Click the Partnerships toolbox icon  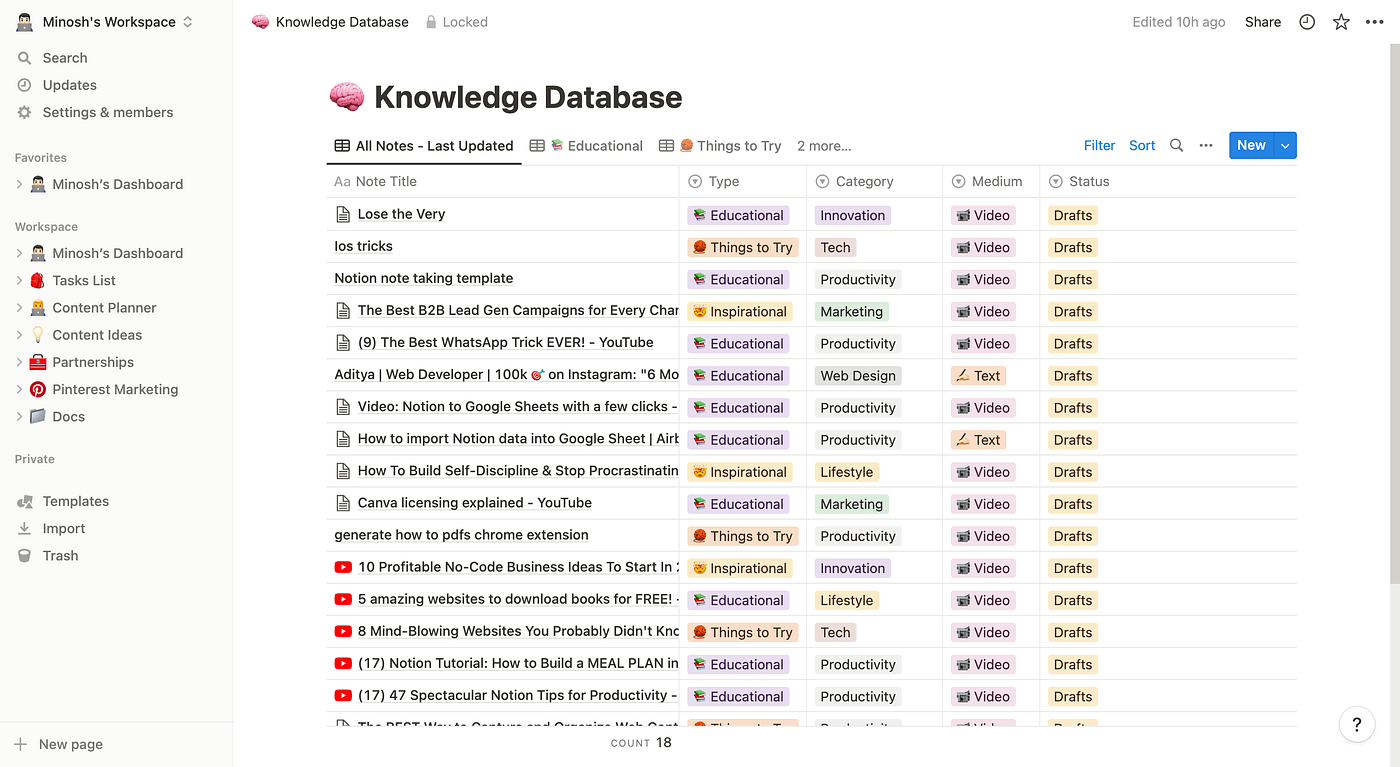pyautogui.click(x=38, y=362)
